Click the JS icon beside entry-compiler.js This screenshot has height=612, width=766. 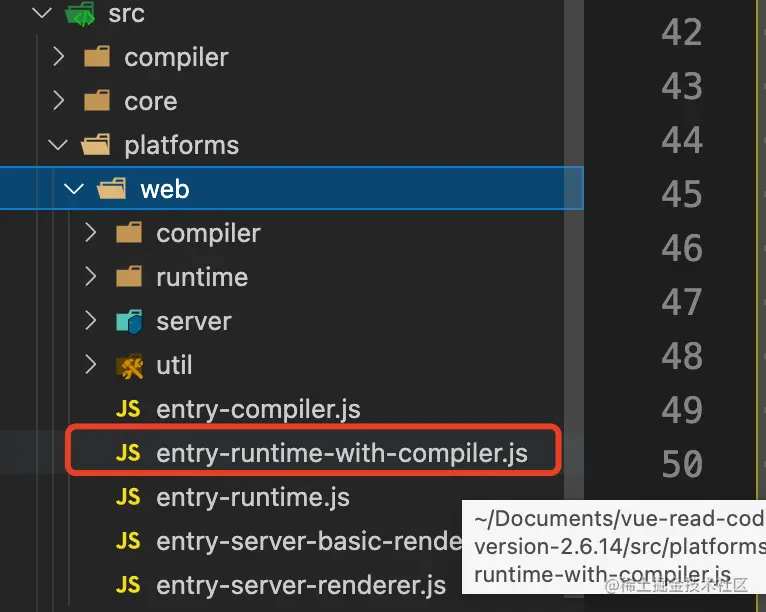click(128, 409)
